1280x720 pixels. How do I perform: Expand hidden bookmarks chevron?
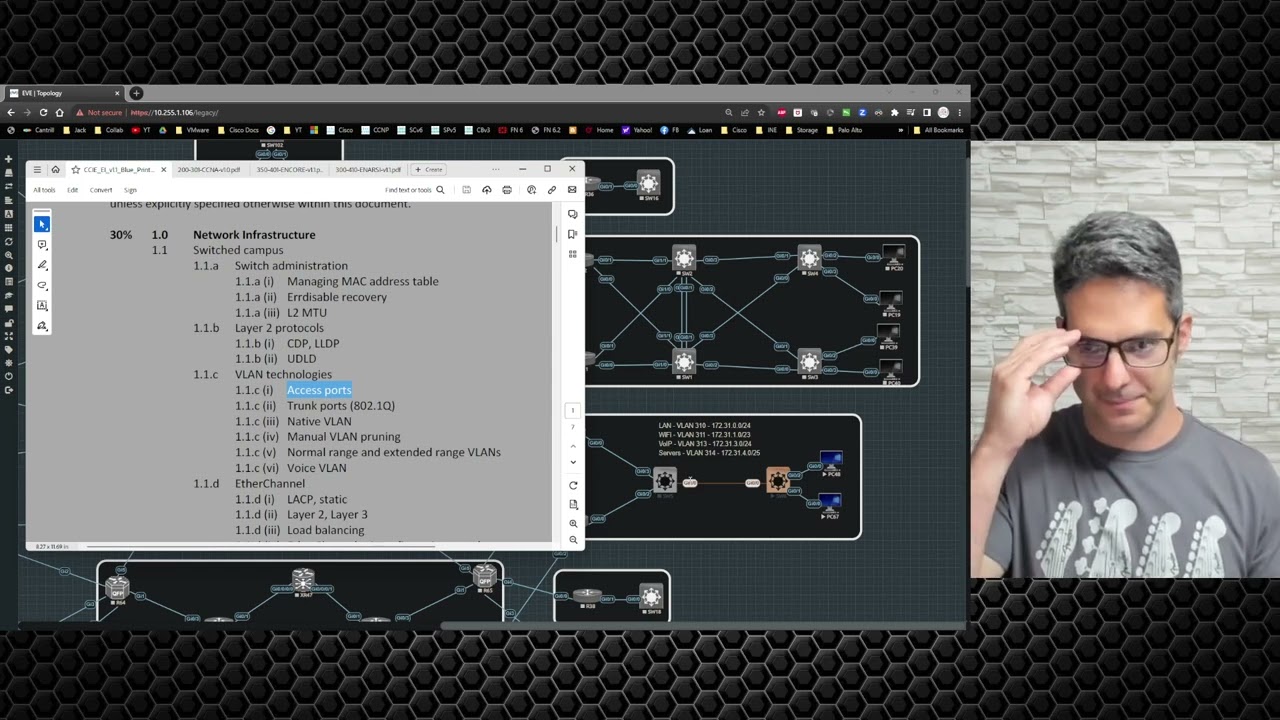901,130
